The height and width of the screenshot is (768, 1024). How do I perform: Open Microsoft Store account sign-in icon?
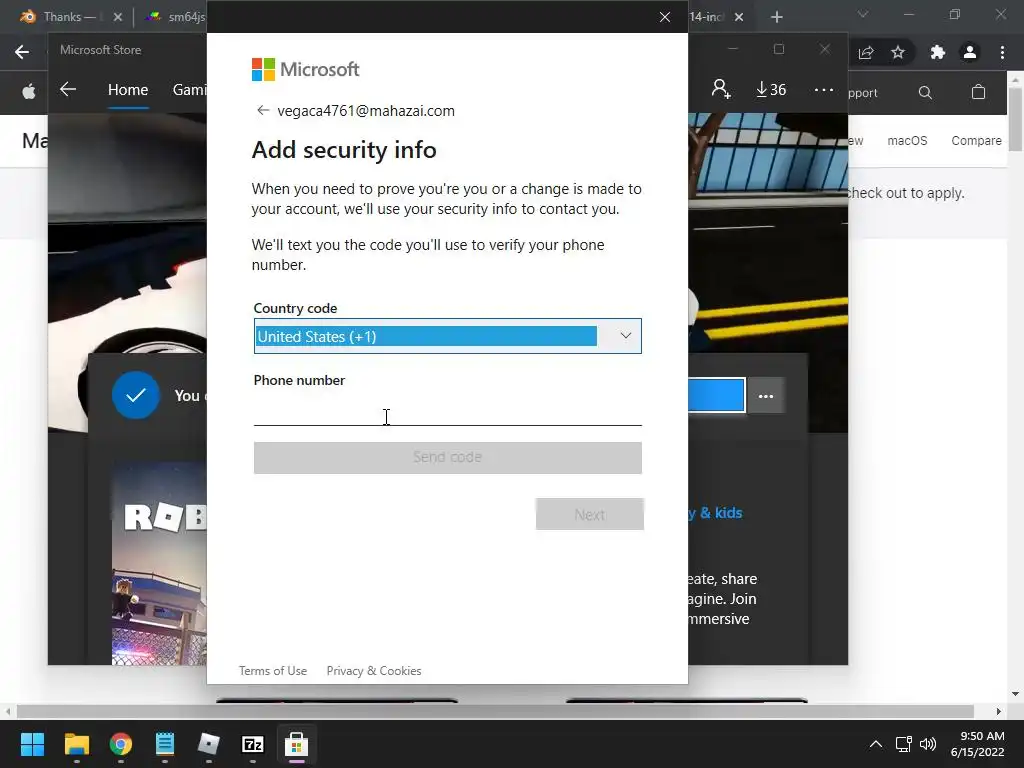coord(721,89)
